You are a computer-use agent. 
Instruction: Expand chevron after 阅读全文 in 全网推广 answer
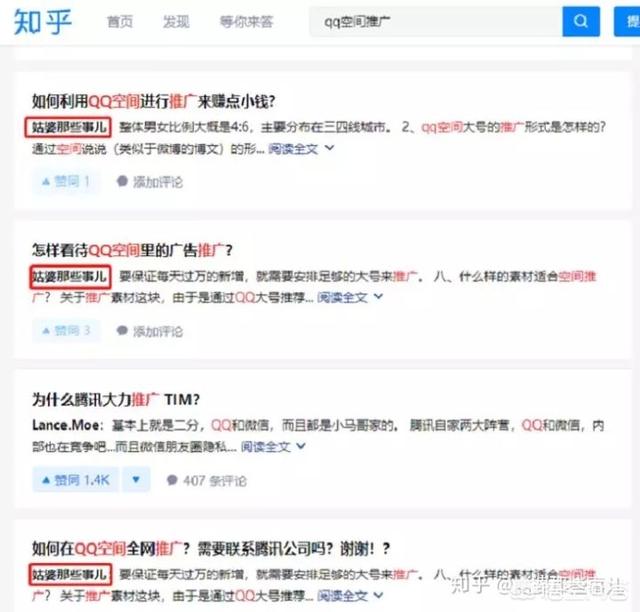(x=378, y=595)
